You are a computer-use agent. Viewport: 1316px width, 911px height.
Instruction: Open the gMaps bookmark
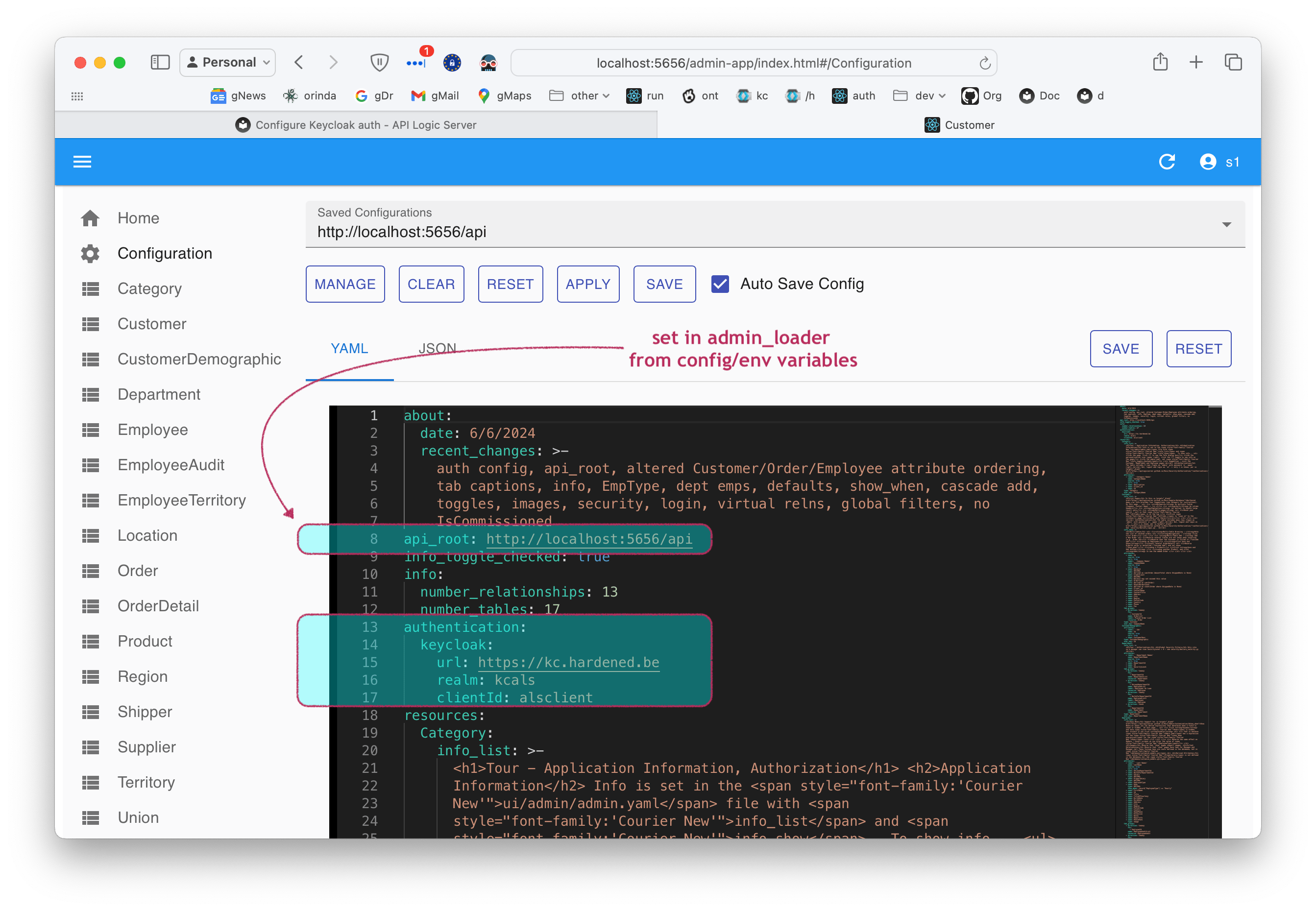coord(504,96)
